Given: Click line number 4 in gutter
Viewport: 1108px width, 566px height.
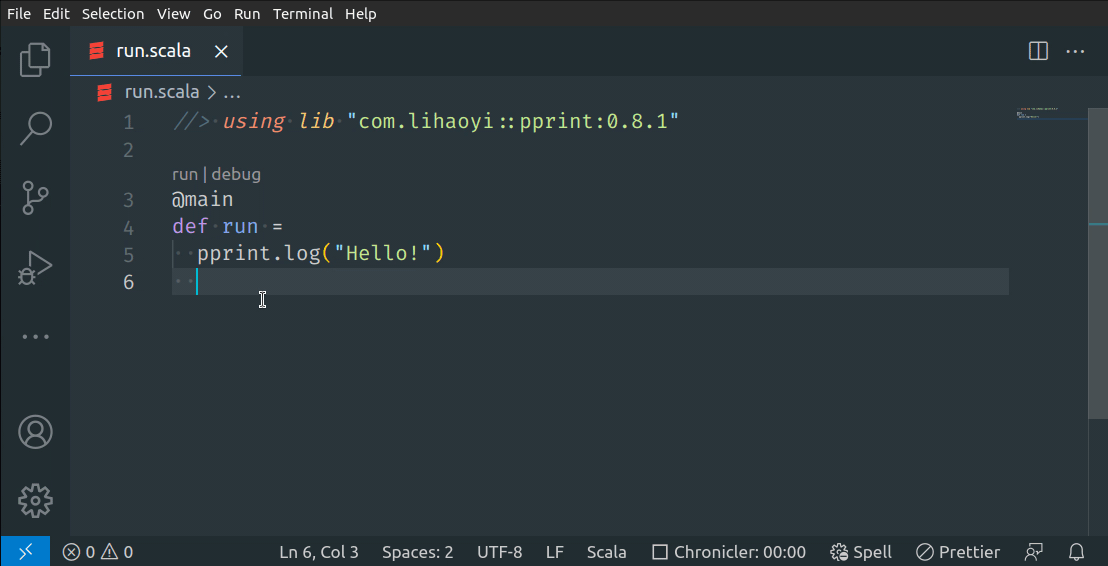Looking at the screenshot, I should [128, 228].
